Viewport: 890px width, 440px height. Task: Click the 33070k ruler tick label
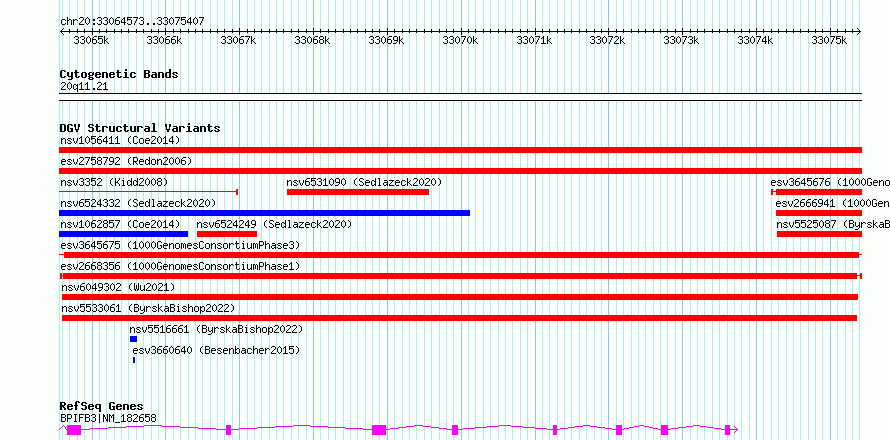point(460,40)
